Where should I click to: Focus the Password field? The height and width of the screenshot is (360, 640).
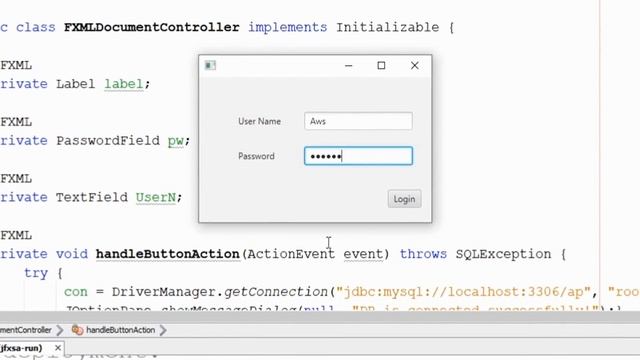(x=358, y=156)
